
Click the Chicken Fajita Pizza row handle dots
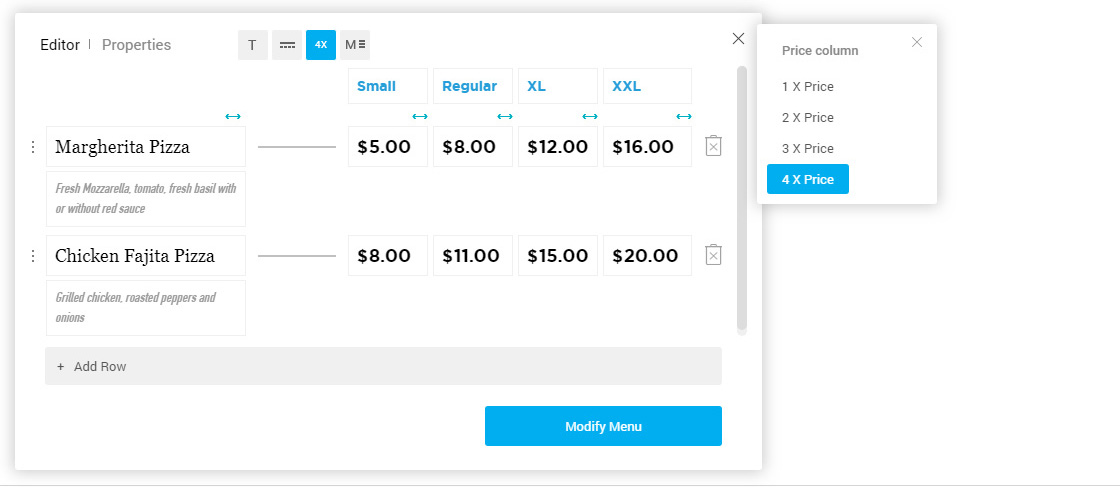tap(32, 256)
